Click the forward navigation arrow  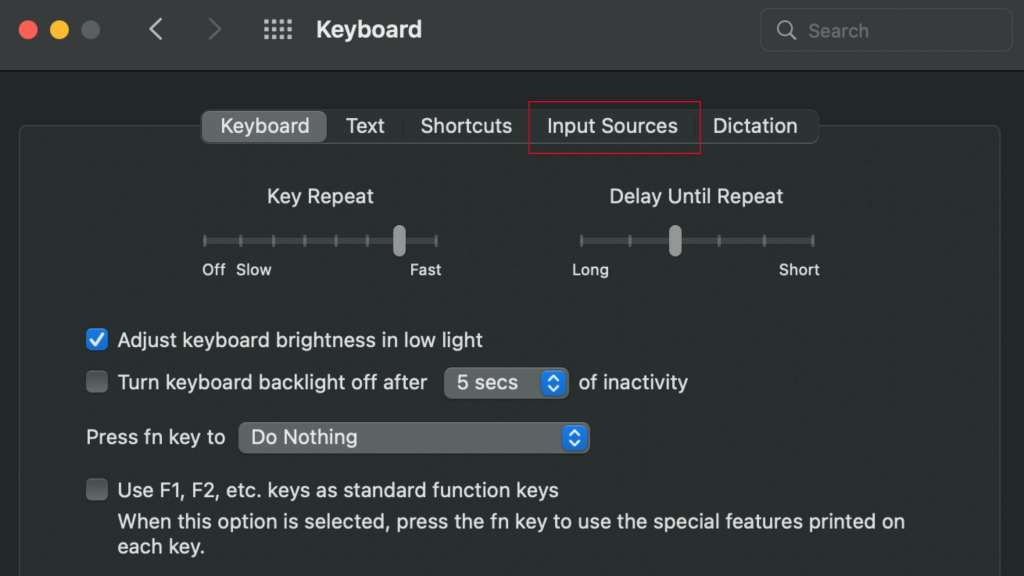[x=214, y=29]
